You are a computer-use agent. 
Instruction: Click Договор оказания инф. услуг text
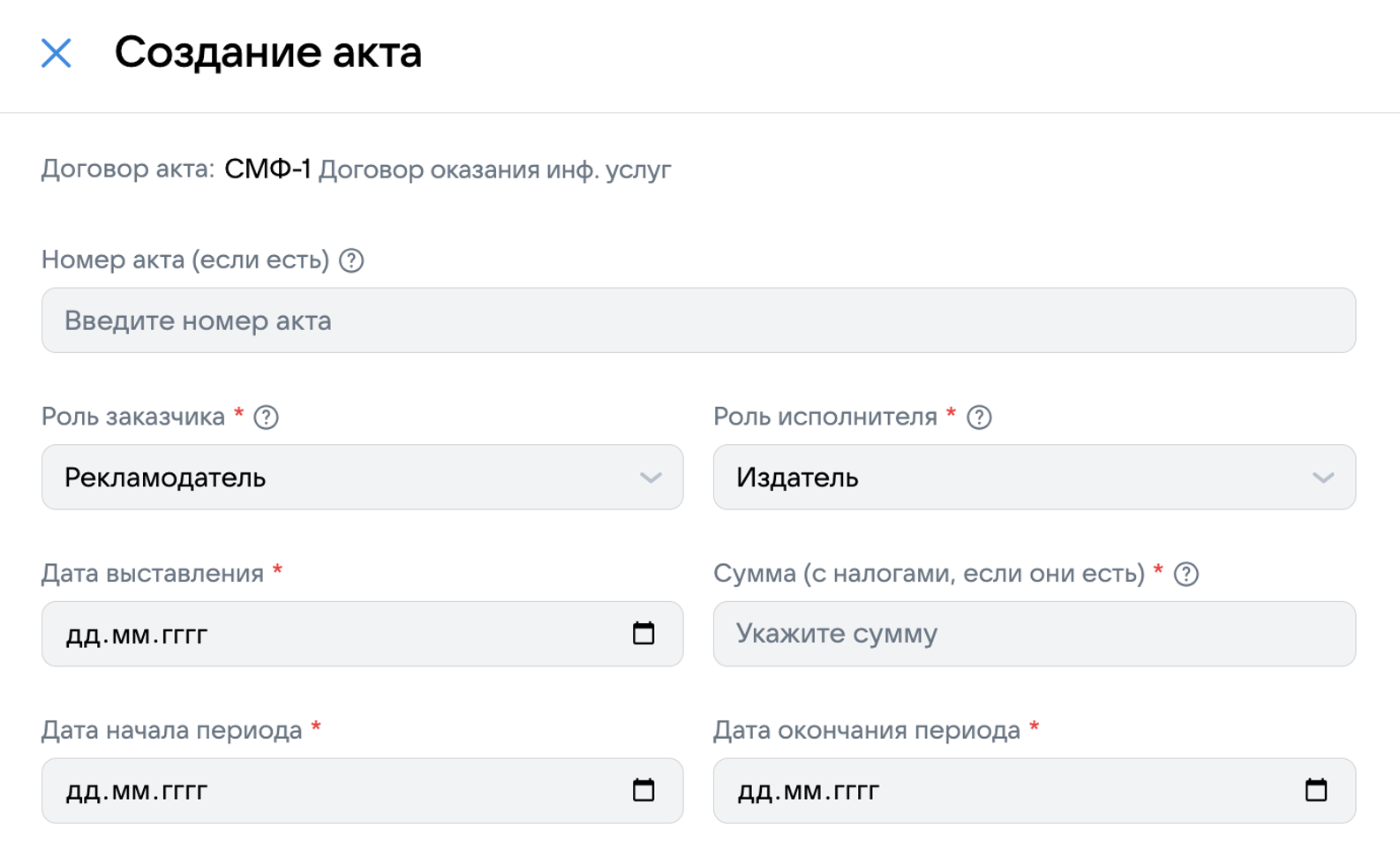494,169
